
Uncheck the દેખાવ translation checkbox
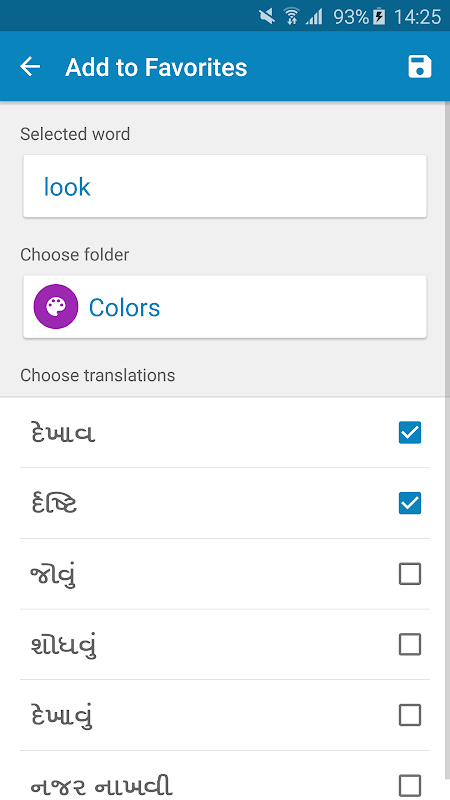tap(410, 433)
